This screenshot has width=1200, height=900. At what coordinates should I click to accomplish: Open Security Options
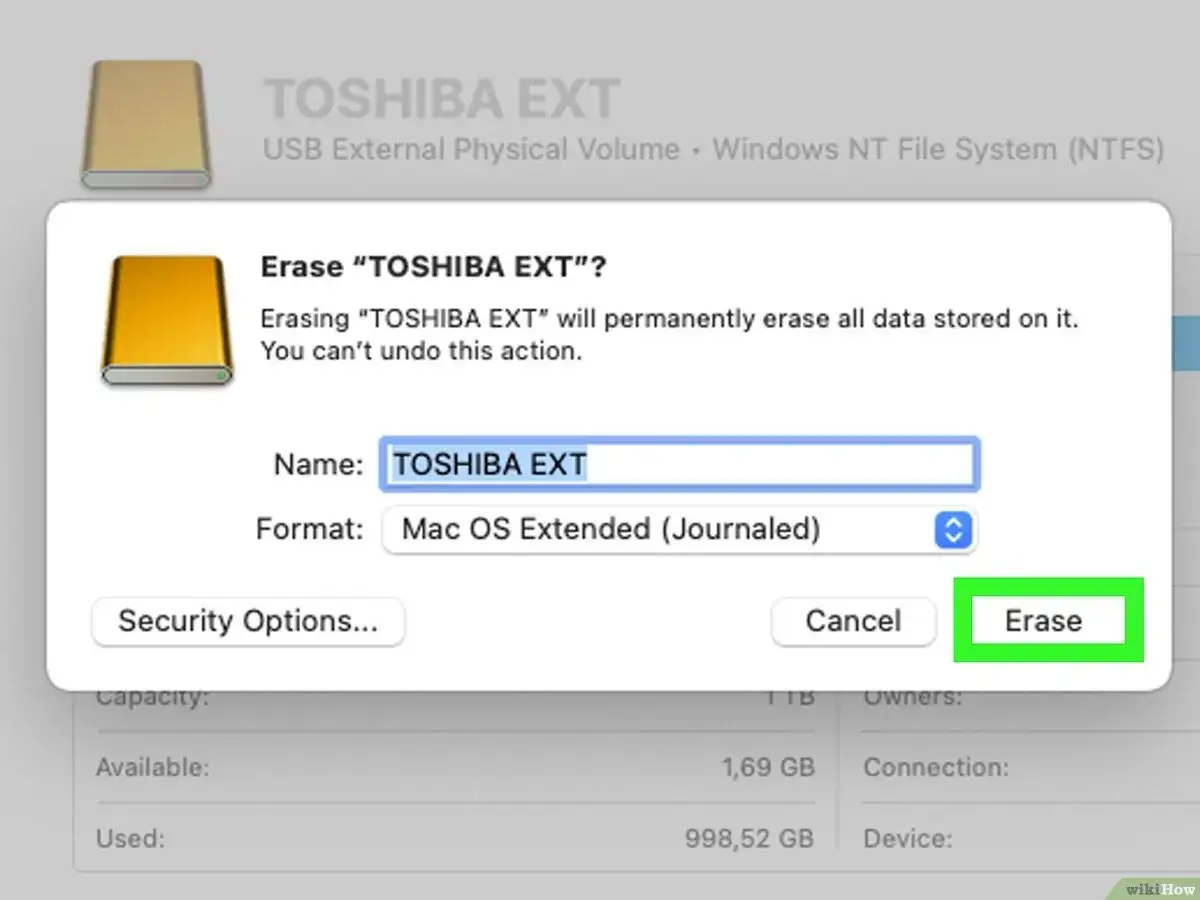(248, 621)
